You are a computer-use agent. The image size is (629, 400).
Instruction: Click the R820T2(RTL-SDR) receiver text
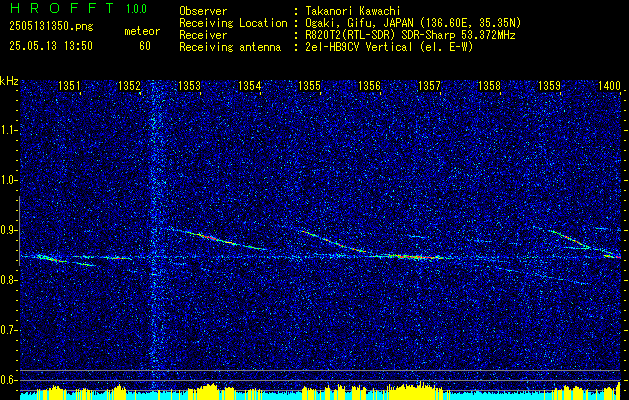(x=410, y=35)
